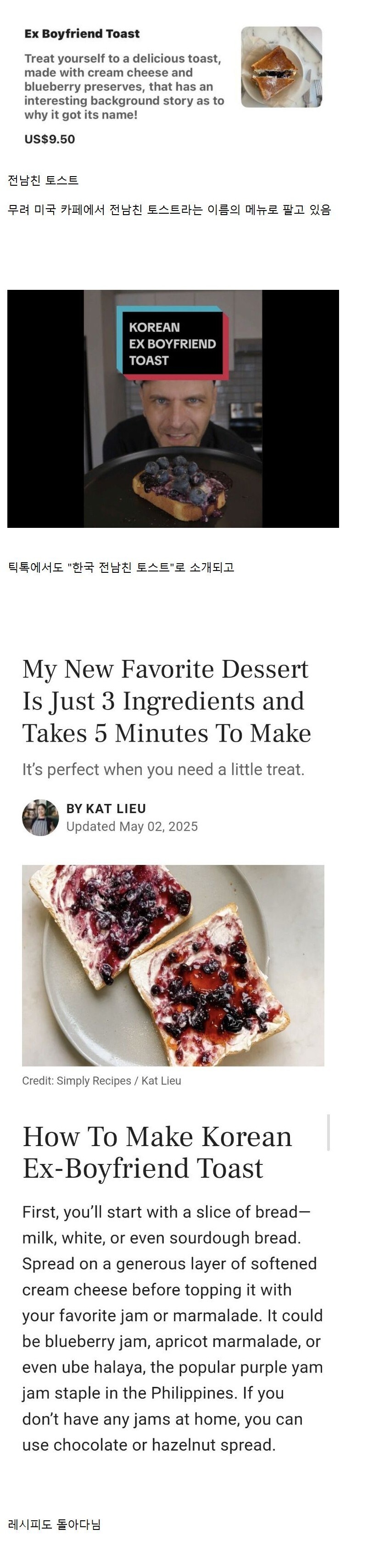Open the Ex Boyfriend Toast menu title
This screenshot has height=1568, width=390.
[82, 34]
